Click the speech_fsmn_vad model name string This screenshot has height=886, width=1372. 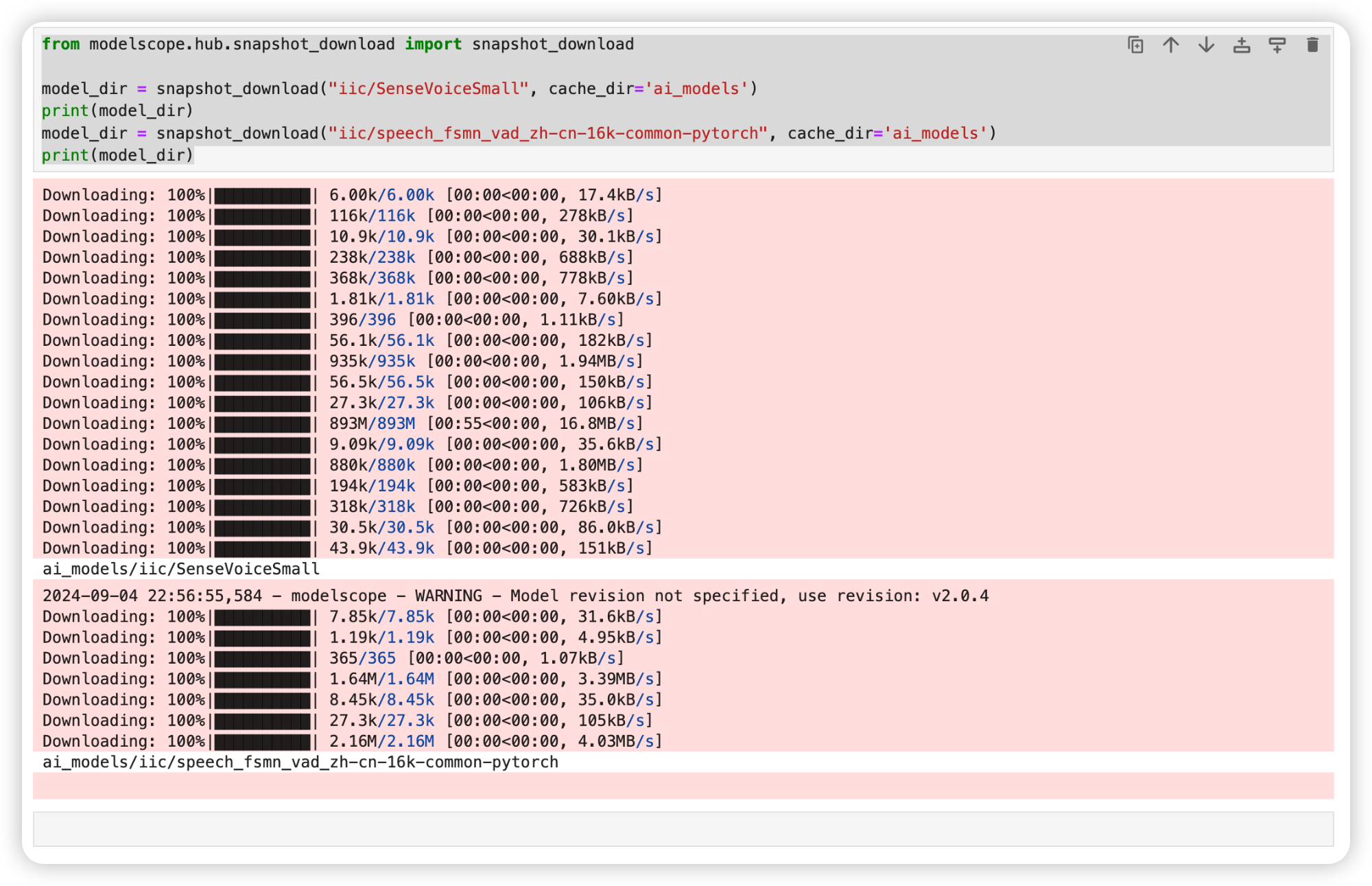click(547, 133)
